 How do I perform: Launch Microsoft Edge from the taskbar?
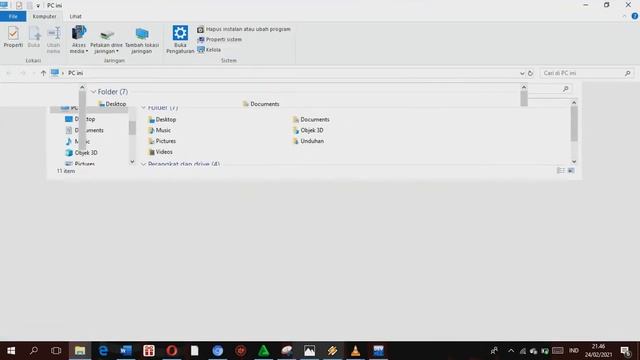pos(103,351)
